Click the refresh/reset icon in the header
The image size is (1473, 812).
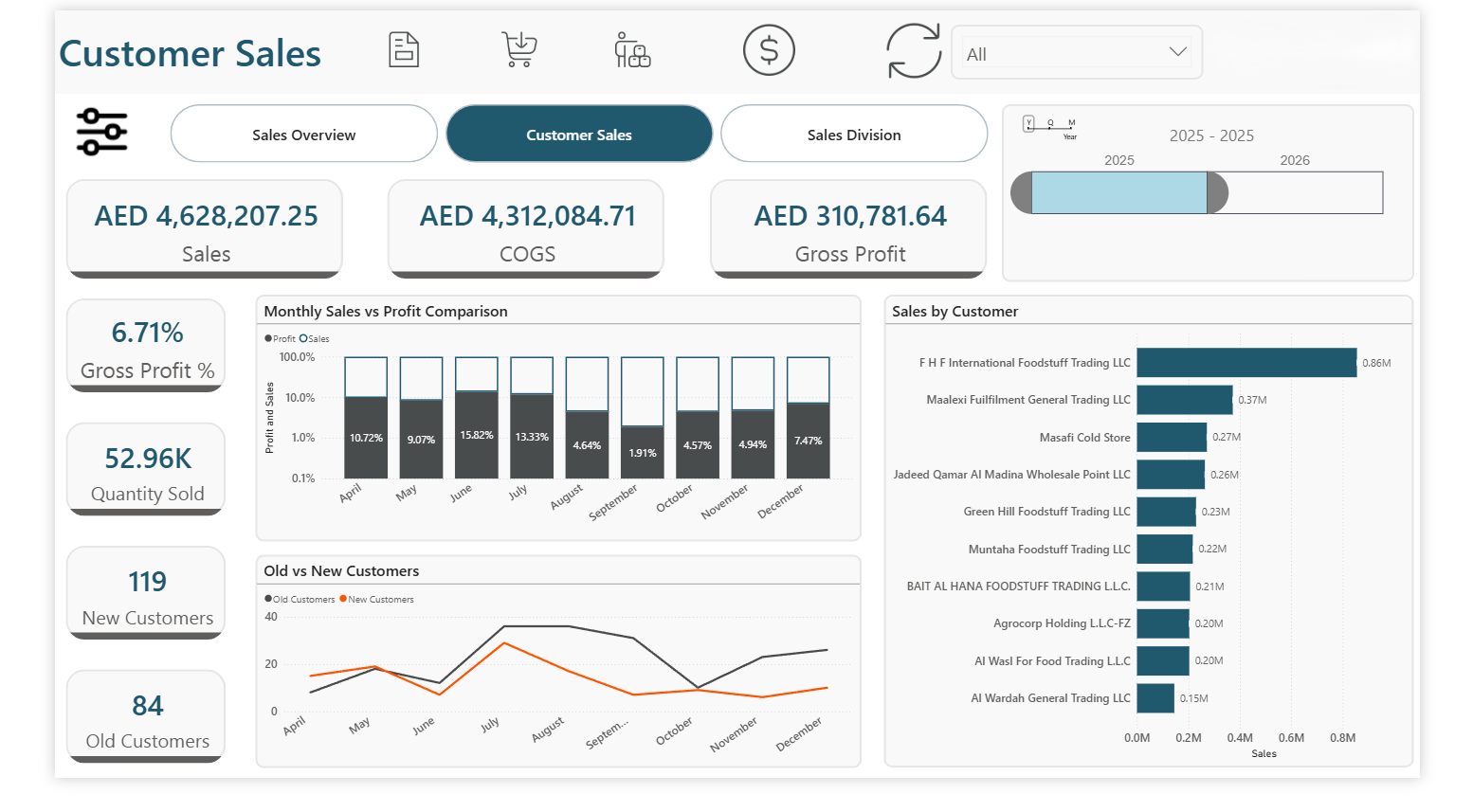tap(913, 51)
